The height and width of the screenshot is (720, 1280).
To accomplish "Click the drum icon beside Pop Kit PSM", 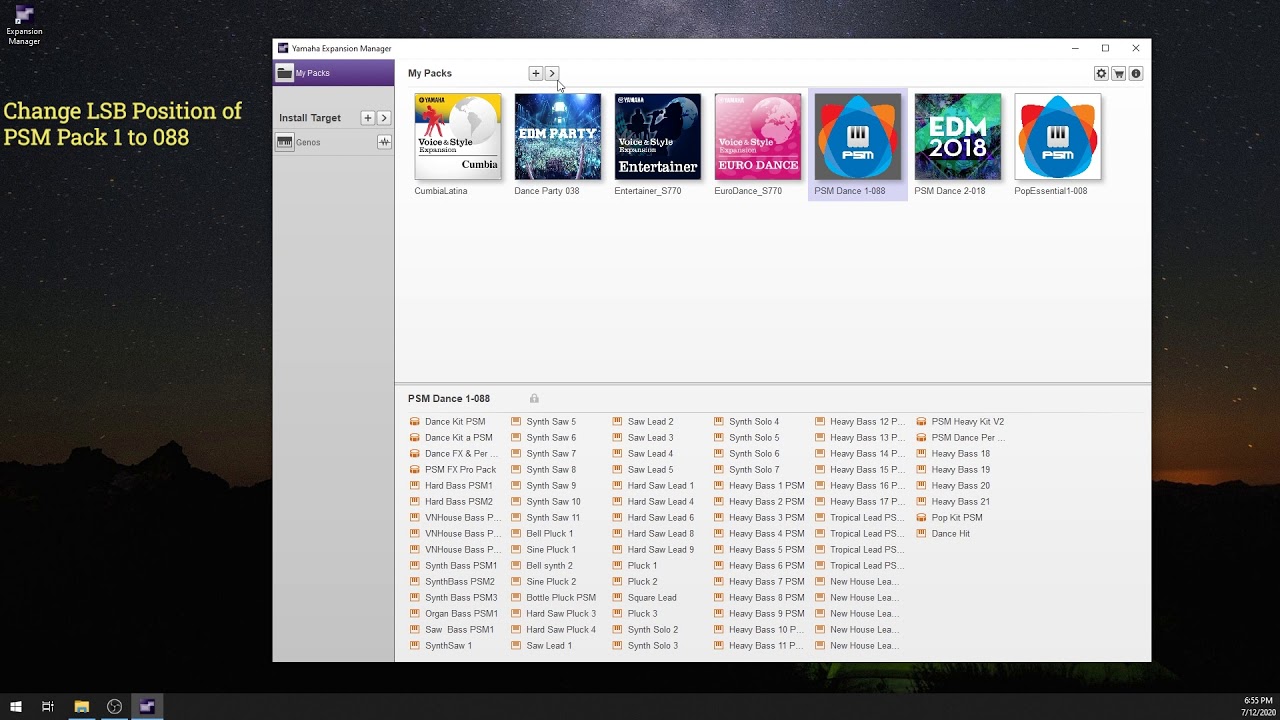I will click(922, 518).
